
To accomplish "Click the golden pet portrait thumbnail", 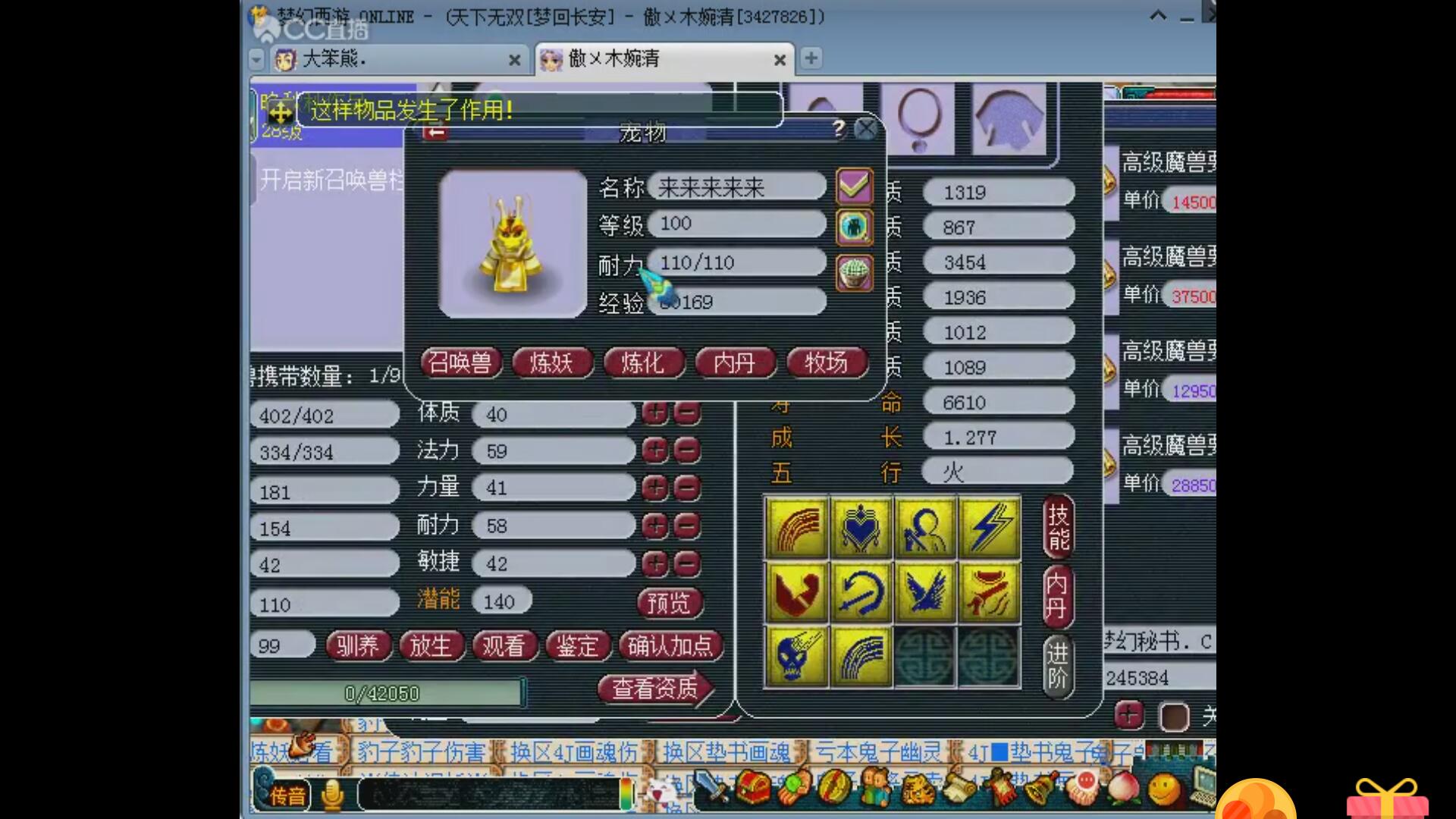I will [x=513, y=243].
